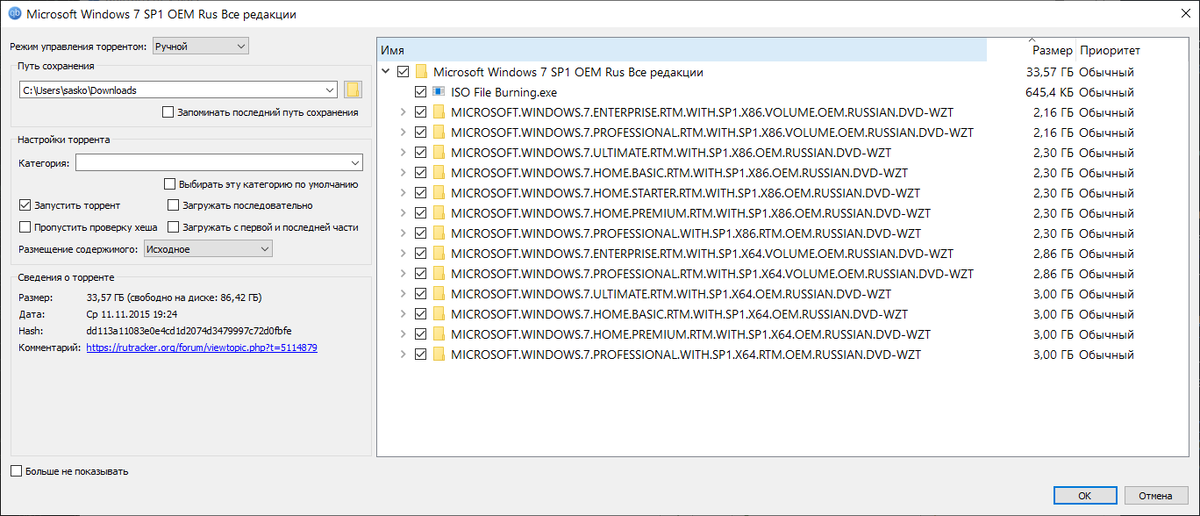This screenshot has height=516, width=1200.
Task: Select row name HOME.PREMIUM X86 OEM RUSSIAN
Action: coord(691,213)
